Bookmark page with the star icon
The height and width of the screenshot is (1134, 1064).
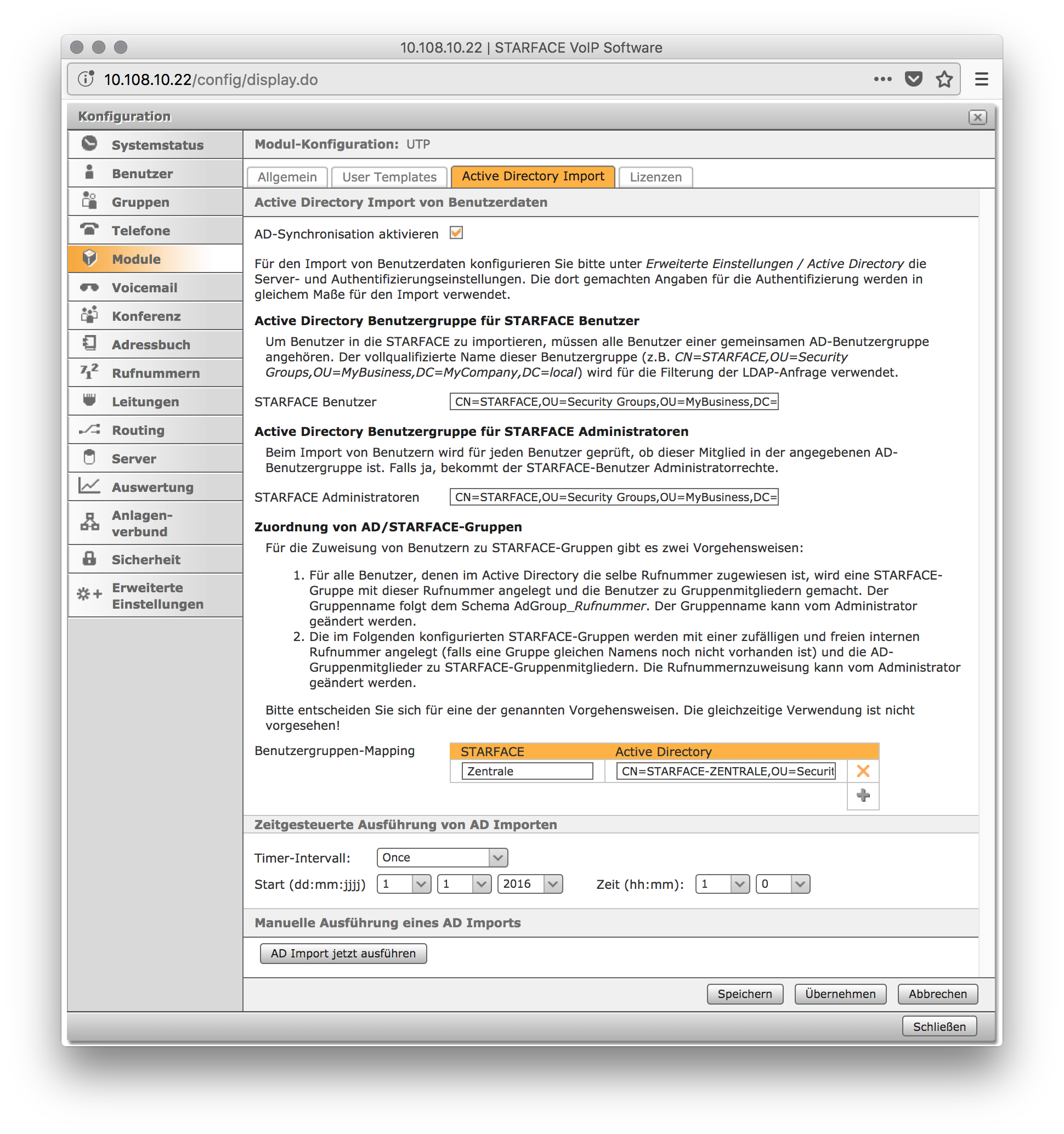tap(944, 79)
